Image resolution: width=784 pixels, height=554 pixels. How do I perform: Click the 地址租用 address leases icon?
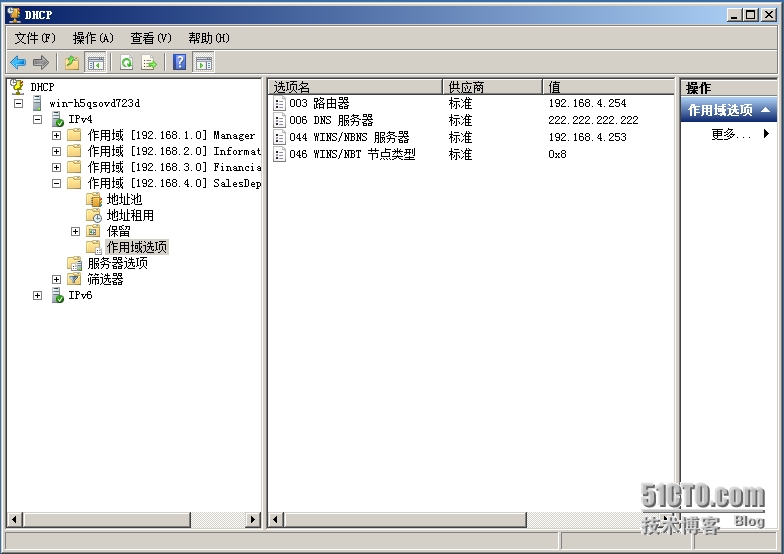click(94, 216)
